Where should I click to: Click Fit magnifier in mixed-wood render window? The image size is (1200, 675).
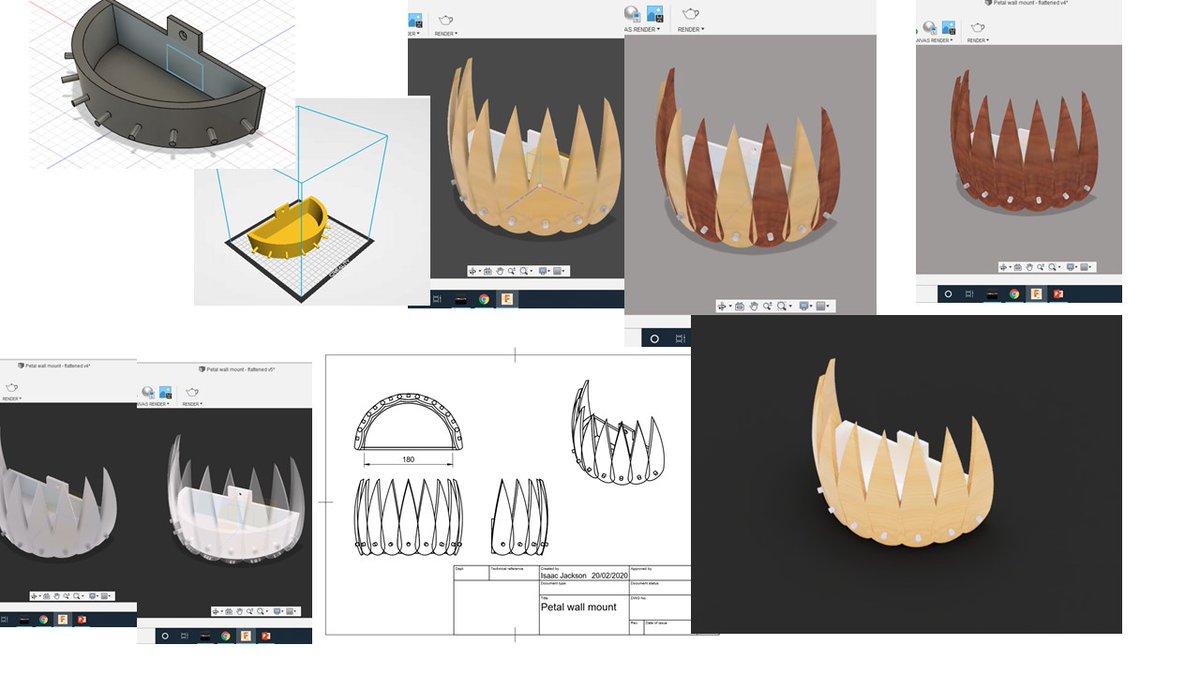coord(781,306)
